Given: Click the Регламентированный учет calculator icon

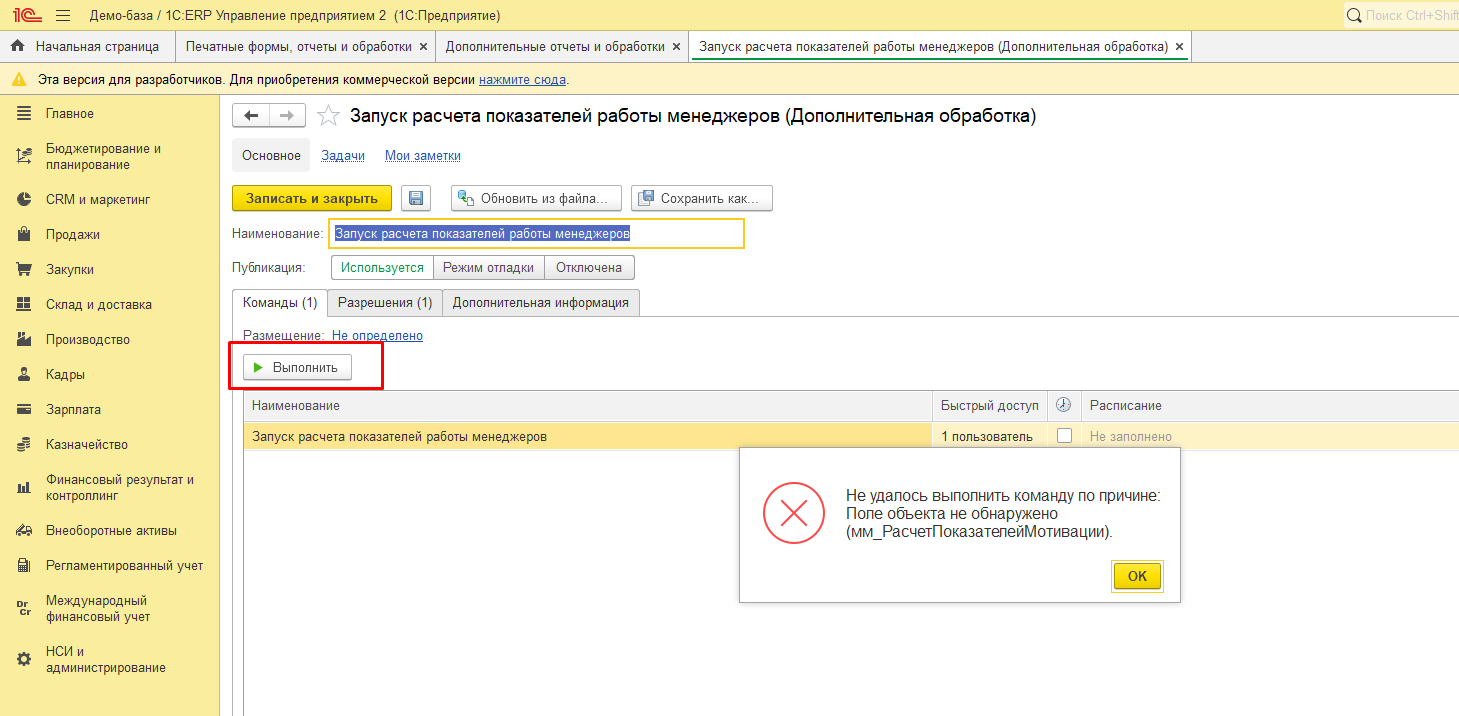Looking at the screenshot, I should (x=24, y=565).
